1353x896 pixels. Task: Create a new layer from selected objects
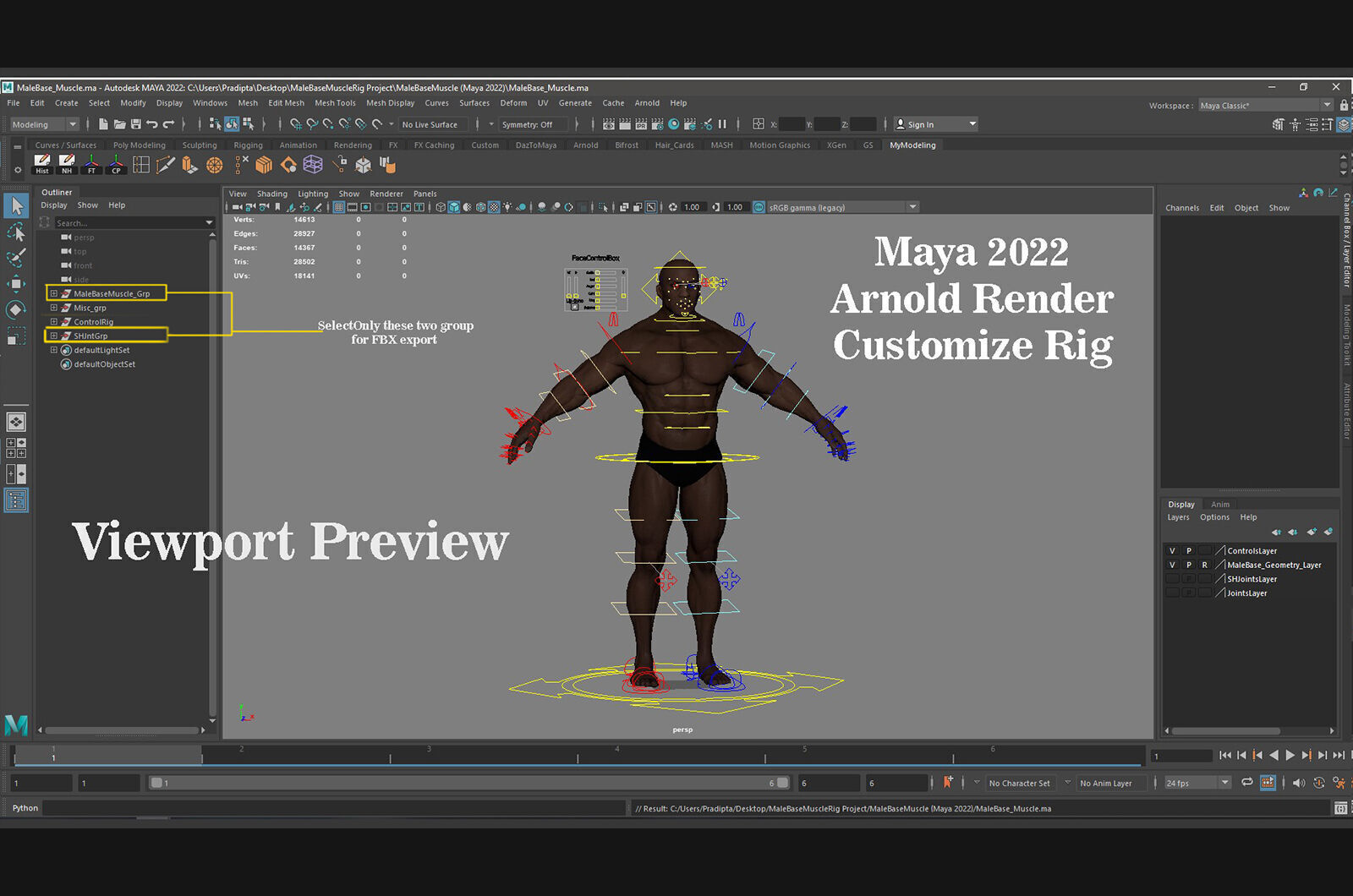click(1328, 532)
